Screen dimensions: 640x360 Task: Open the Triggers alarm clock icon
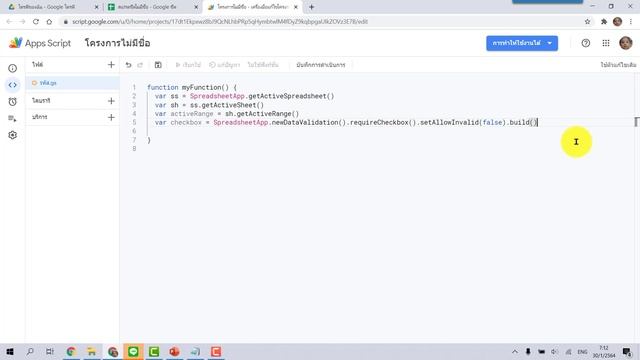coord(13,102)
